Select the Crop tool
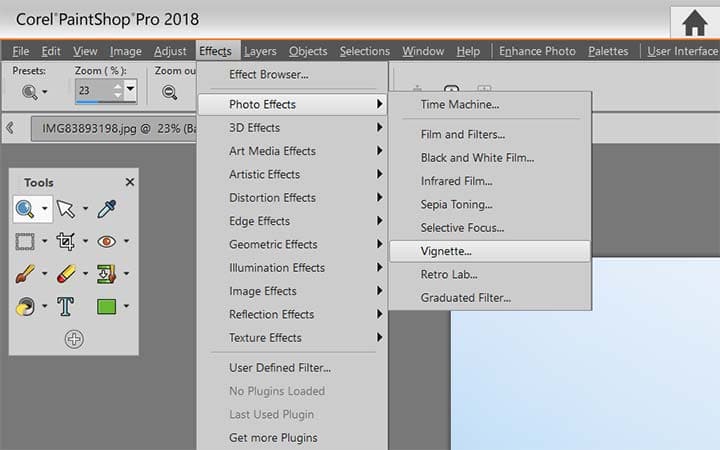720x450 pixels. 66,242
